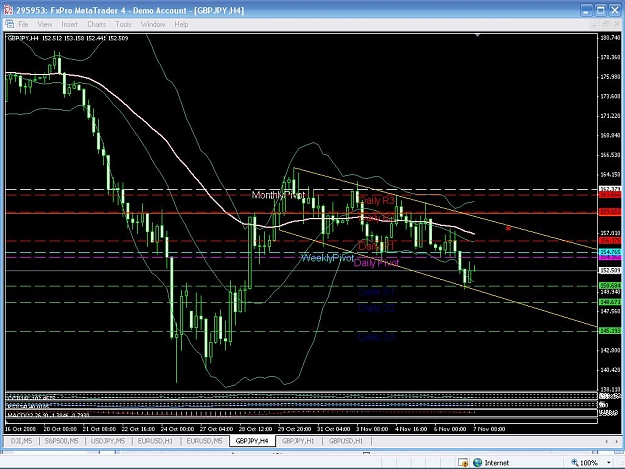Select the Daily Pivot label

(x=376, y=263)
